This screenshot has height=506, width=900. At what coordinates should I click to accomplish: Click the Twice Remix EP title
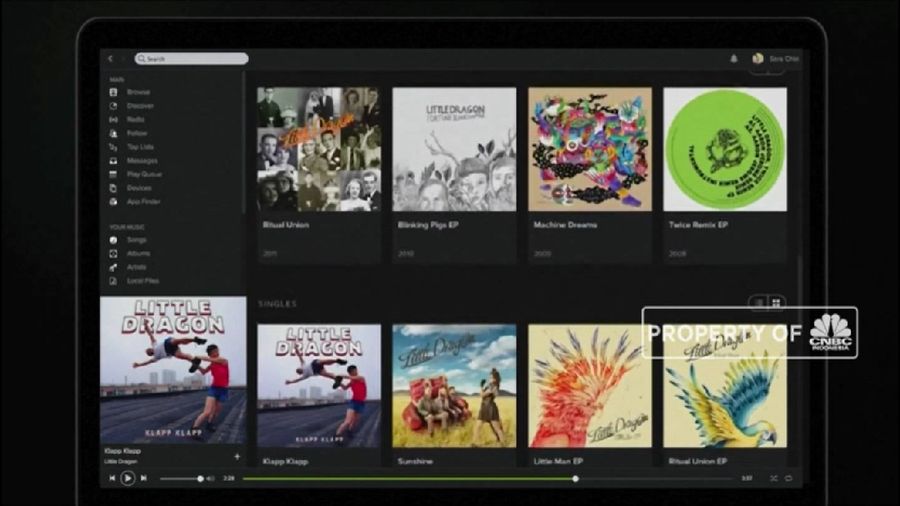click(698, 225)
